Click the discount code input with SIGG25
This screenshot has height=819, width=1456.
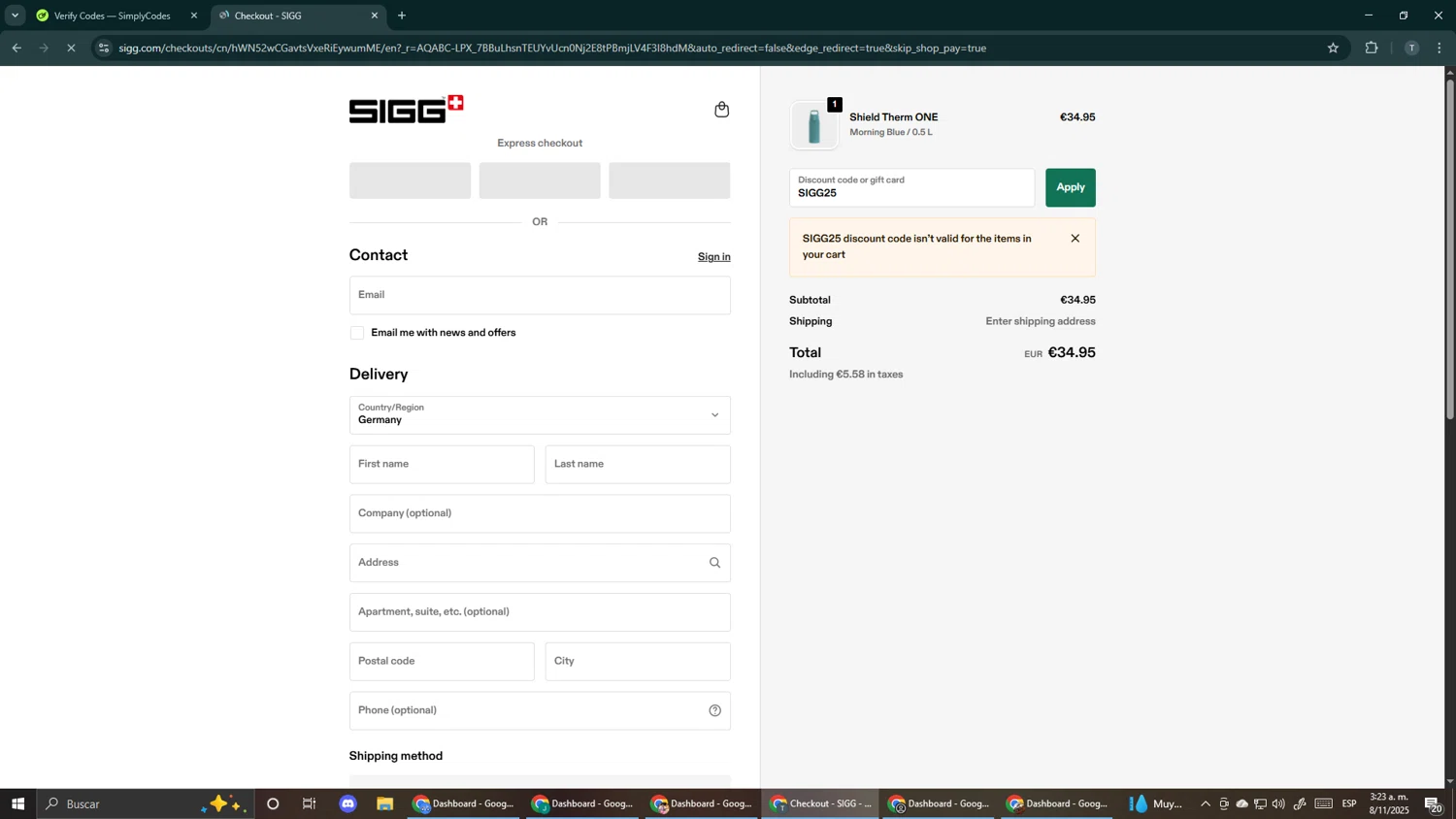pos(911,187)
